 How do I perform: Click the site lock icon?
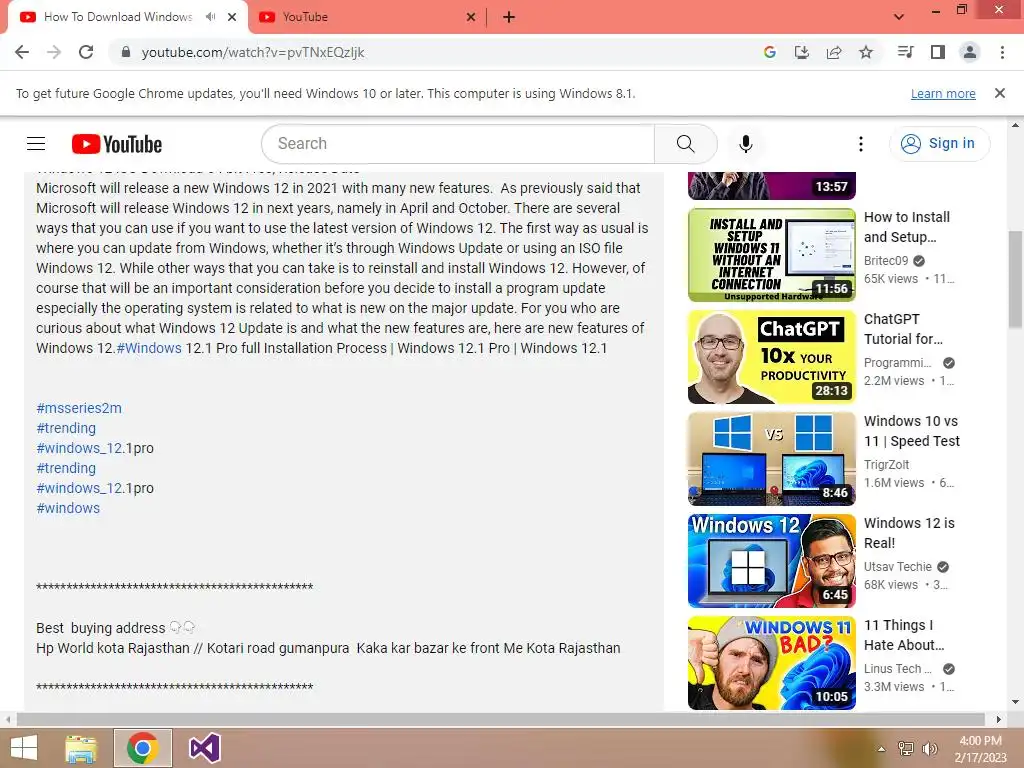126,52
